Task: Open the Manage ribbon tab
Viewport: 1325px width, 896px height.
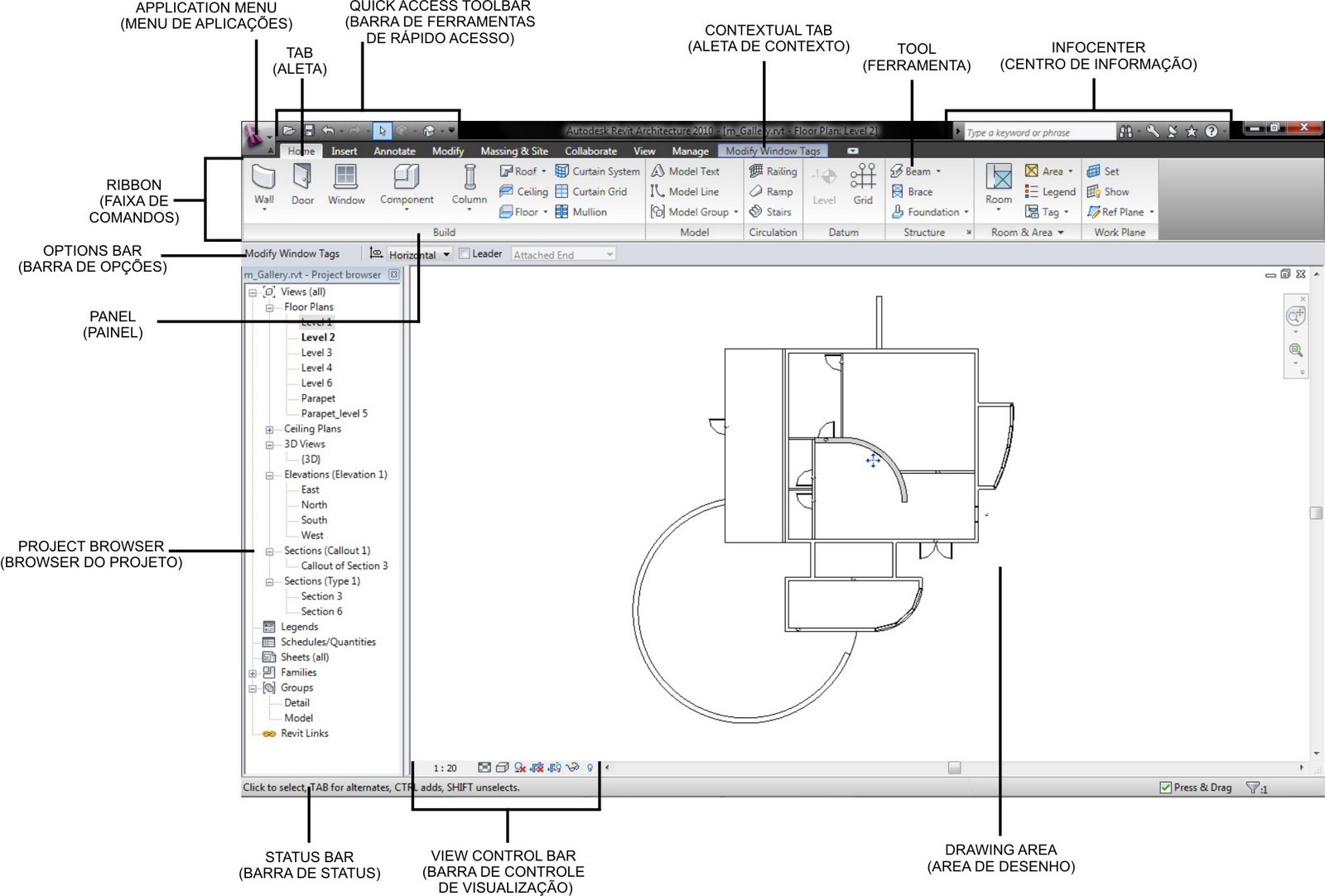Action: pos(690,151)
